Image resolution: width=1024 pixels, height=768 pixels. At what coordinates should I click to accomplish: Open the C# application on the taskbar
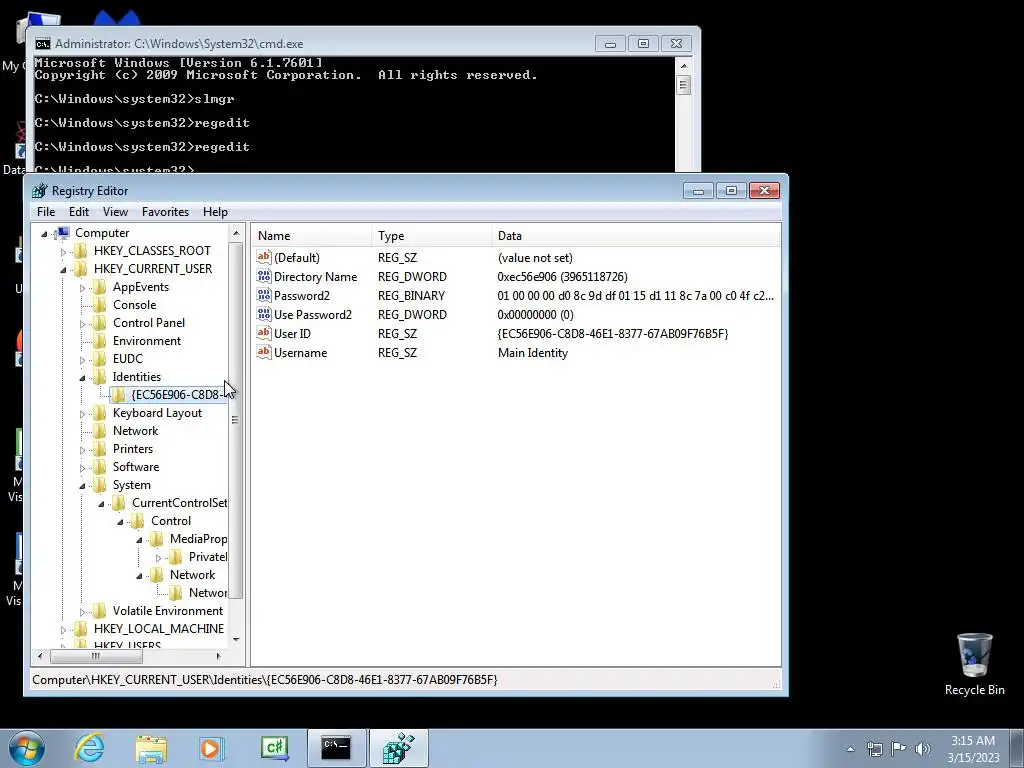pos(274,748)
